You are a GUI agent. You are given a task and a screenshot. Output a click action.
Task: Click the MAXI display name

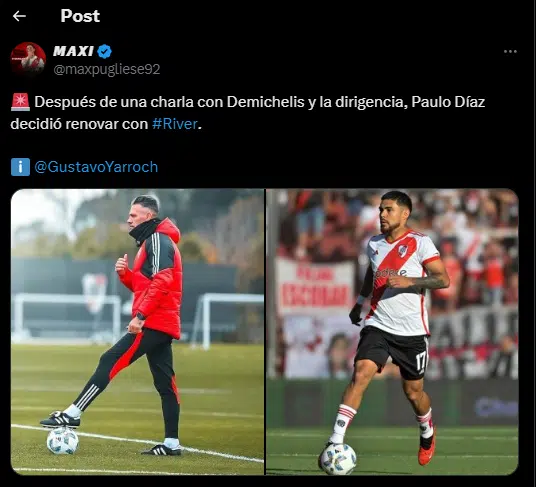point(73,51)
